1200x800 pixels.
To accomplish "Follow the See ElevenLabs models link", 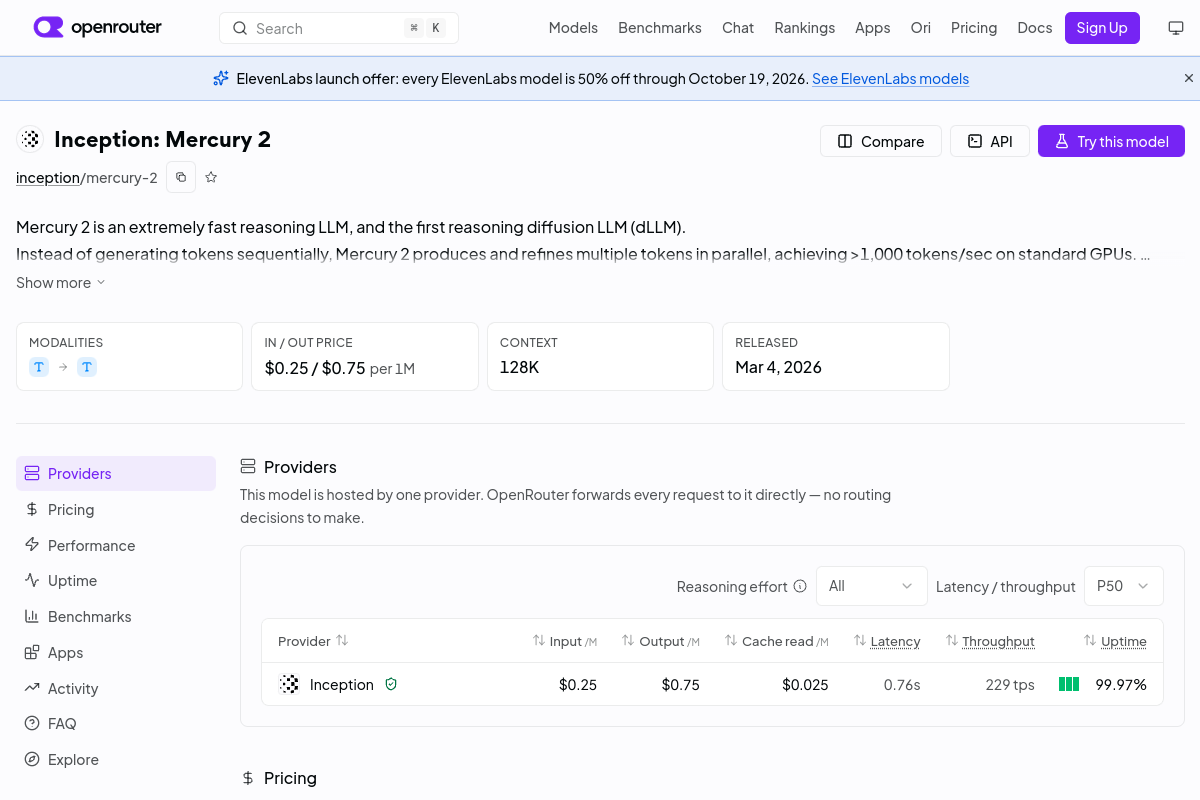I will tap(890, 78).
